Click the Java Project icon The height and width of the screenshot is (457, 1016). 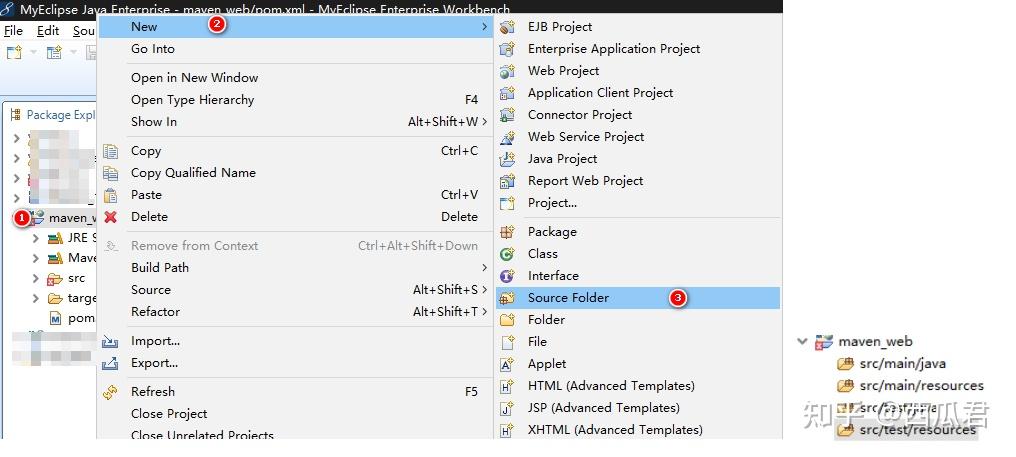(507, 159)
